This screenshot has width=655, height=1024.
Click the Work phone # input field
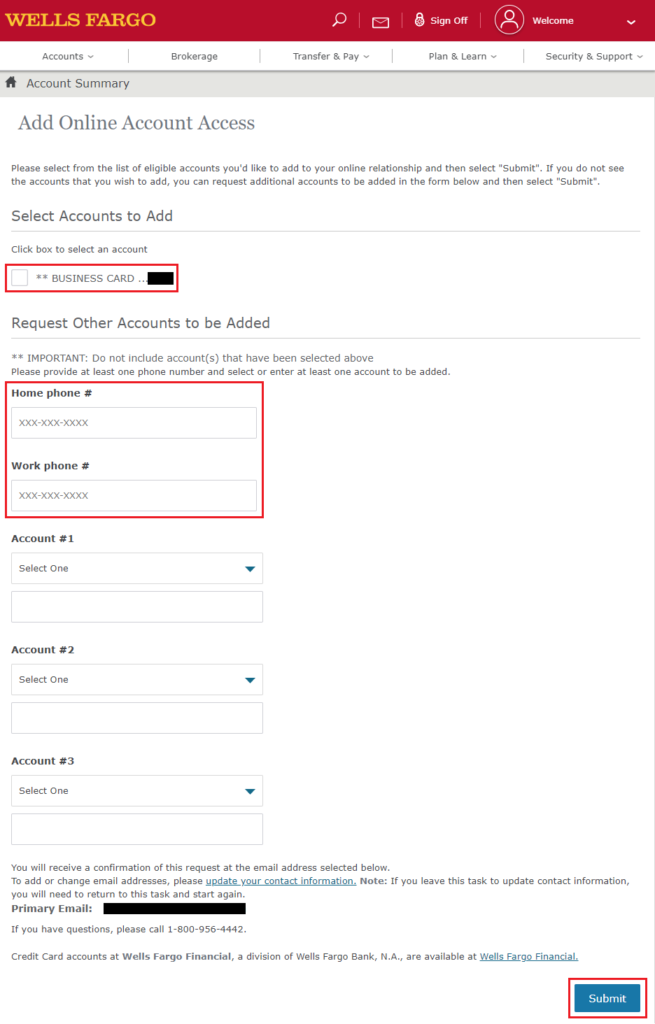click(134, 495)
